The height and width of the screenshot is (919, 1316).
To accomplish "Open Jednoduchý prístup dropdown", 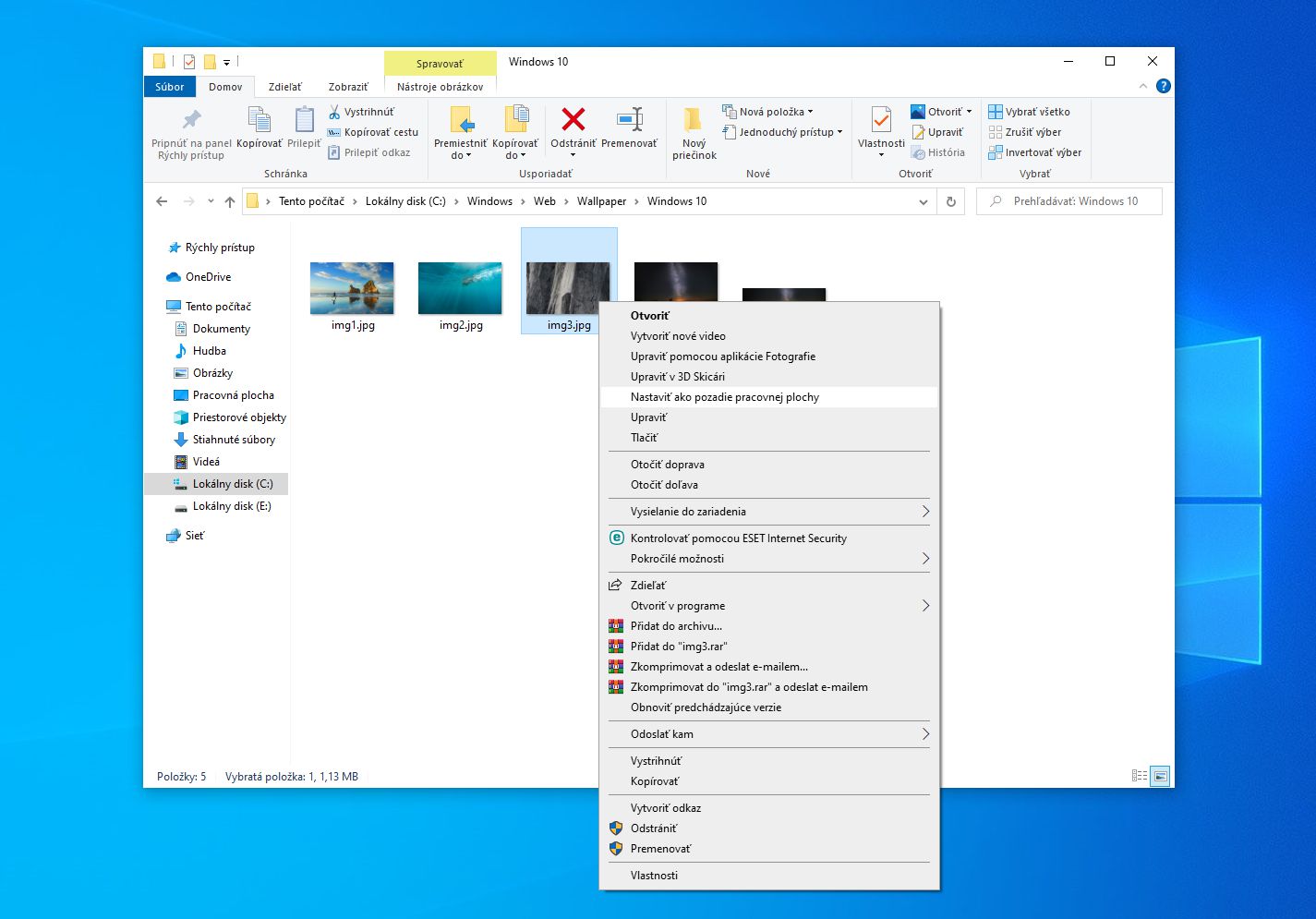I will (782, 132).
